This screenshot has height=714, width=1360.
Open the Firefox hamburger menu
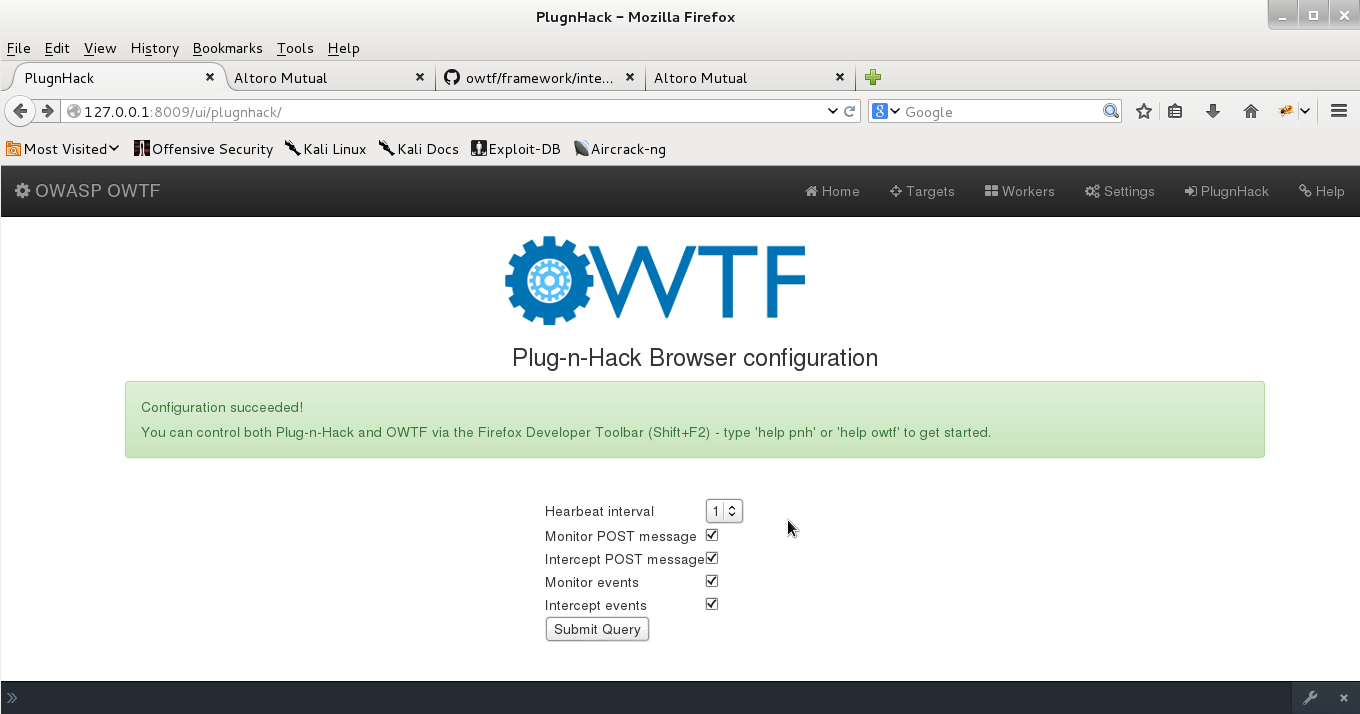pyautogui.click(x=1339, y=111)
